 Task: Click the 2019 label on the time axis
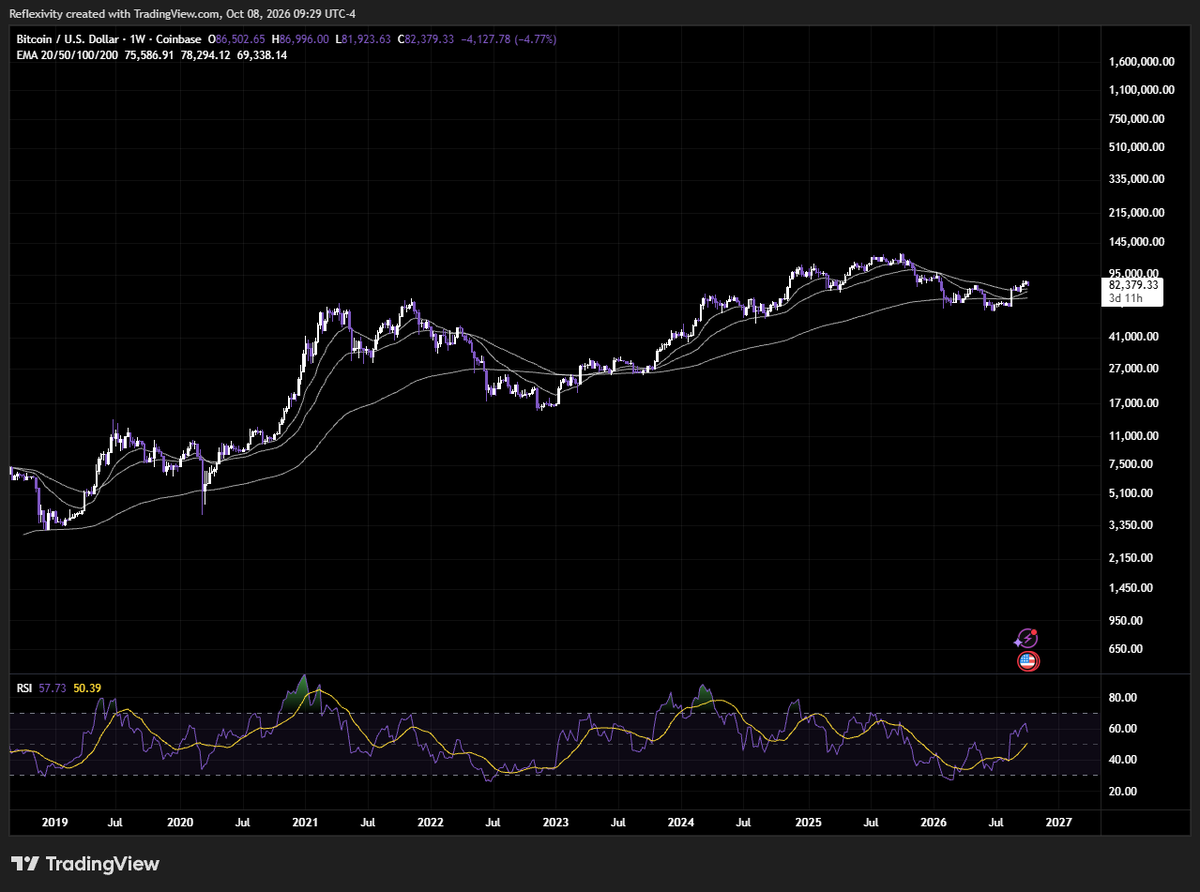pyautogui.click(x=54, y=822)
